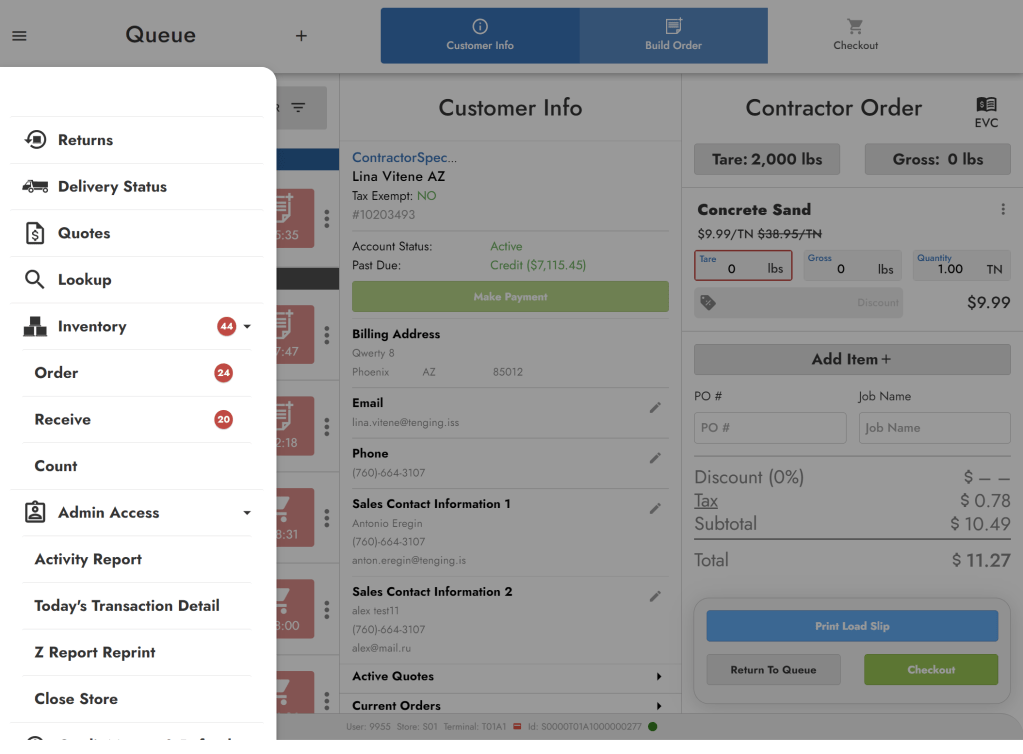
Task: Edit Sales Contact Information 1 pencil icon
Action: click(x=655, y=508)
